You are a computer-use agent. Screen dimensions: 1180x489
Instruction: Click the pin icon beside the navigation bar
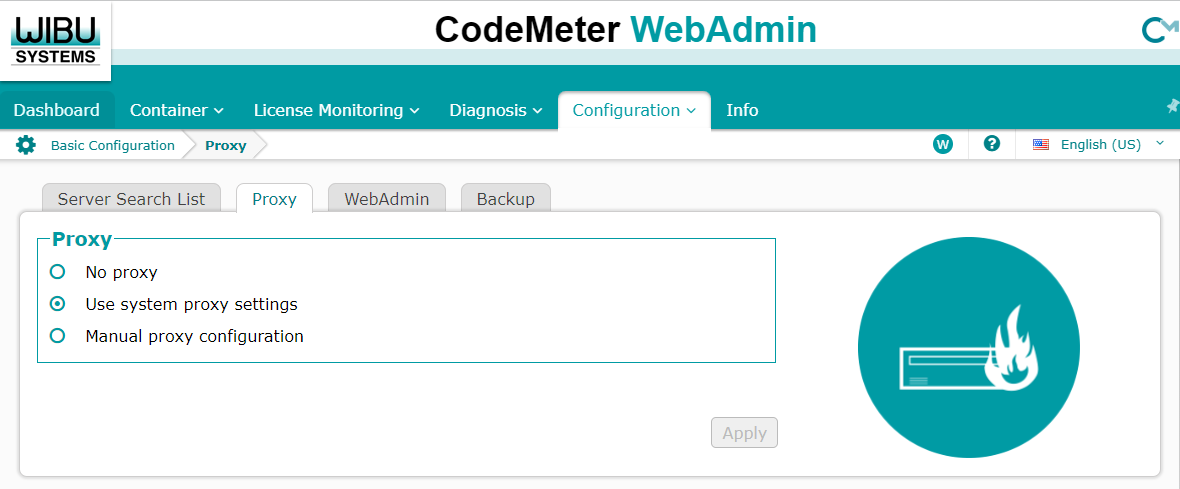[1172, 106]
